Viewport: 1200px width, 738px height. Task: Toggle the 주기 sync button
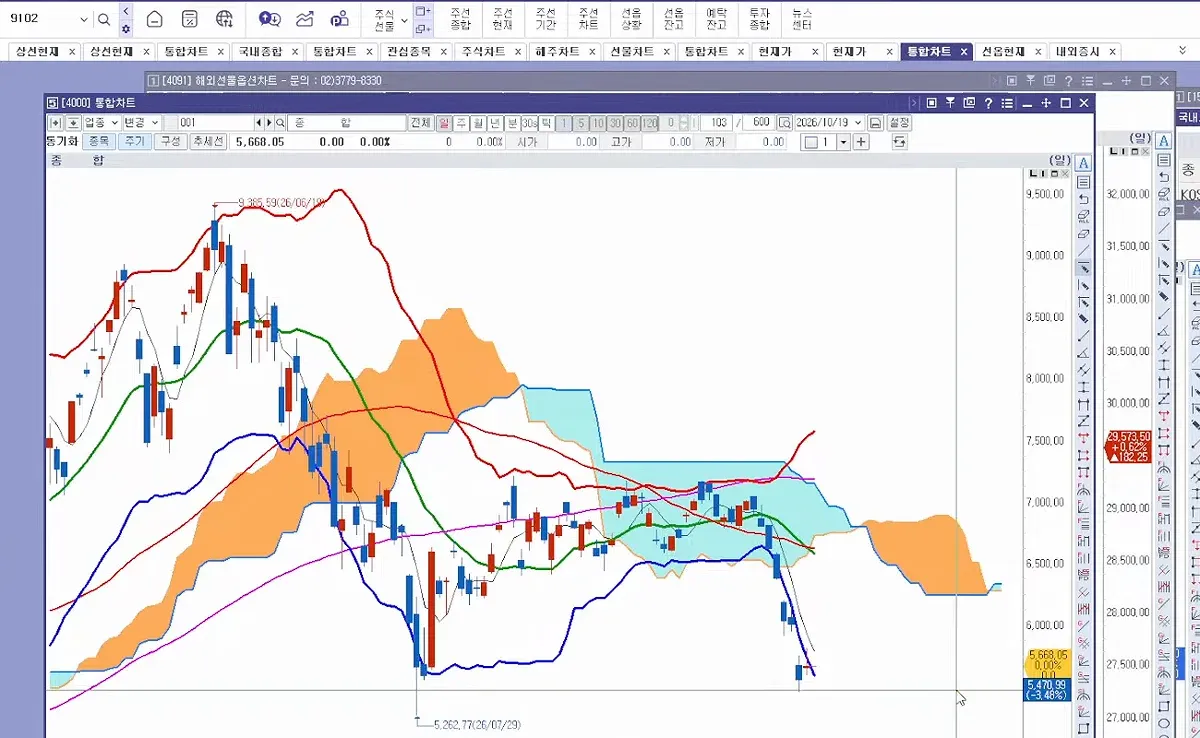pyautogui.click(x=134, y=142)
